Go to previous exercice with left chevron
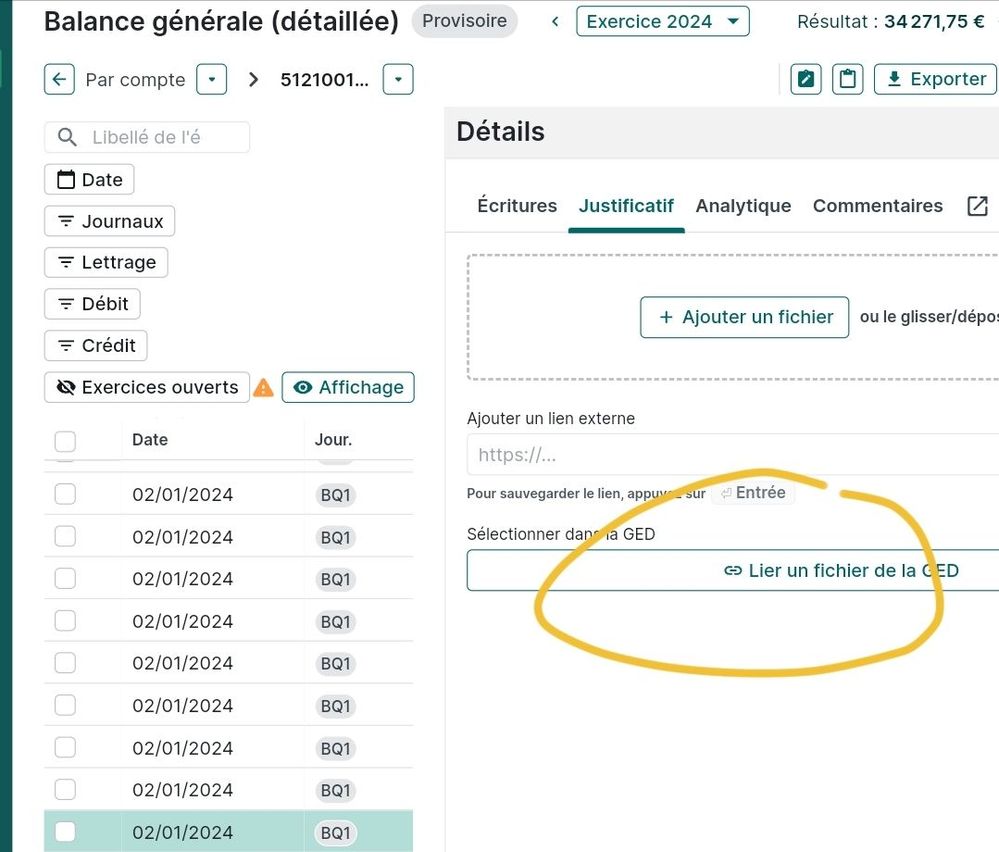 555,22
